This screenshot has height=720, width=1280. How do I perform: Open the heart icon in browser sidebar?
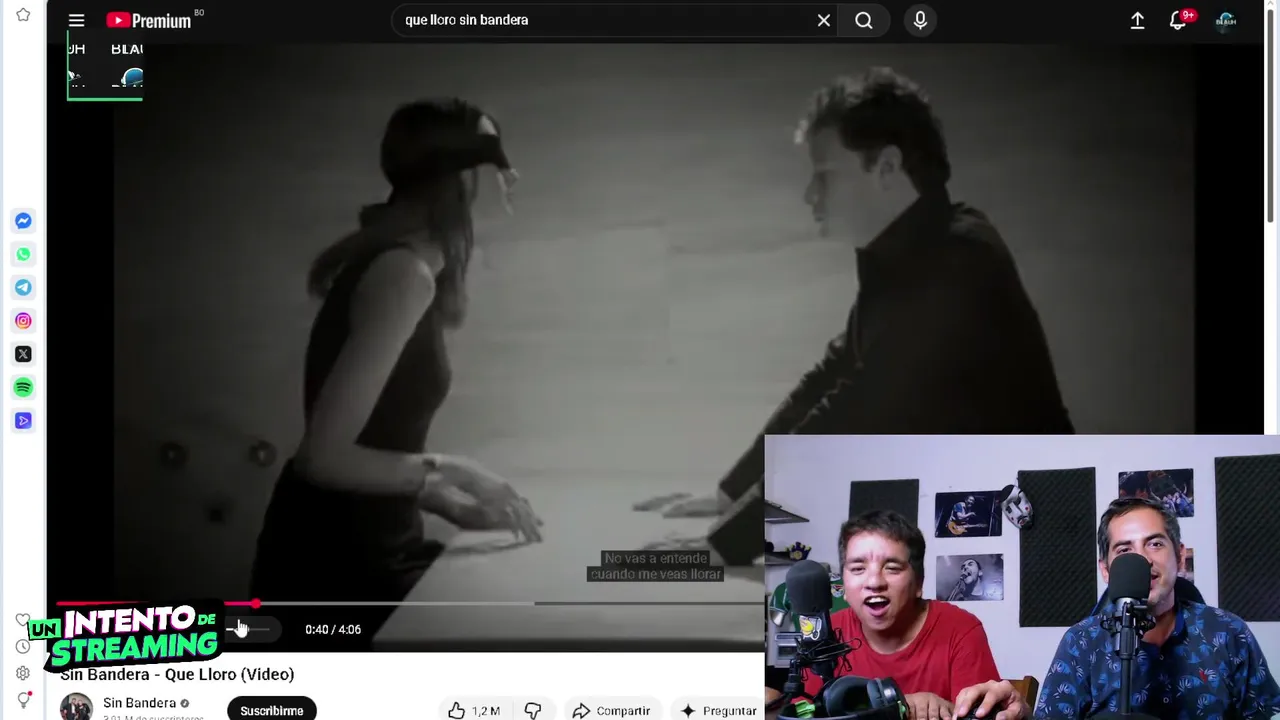coord(23,620)
